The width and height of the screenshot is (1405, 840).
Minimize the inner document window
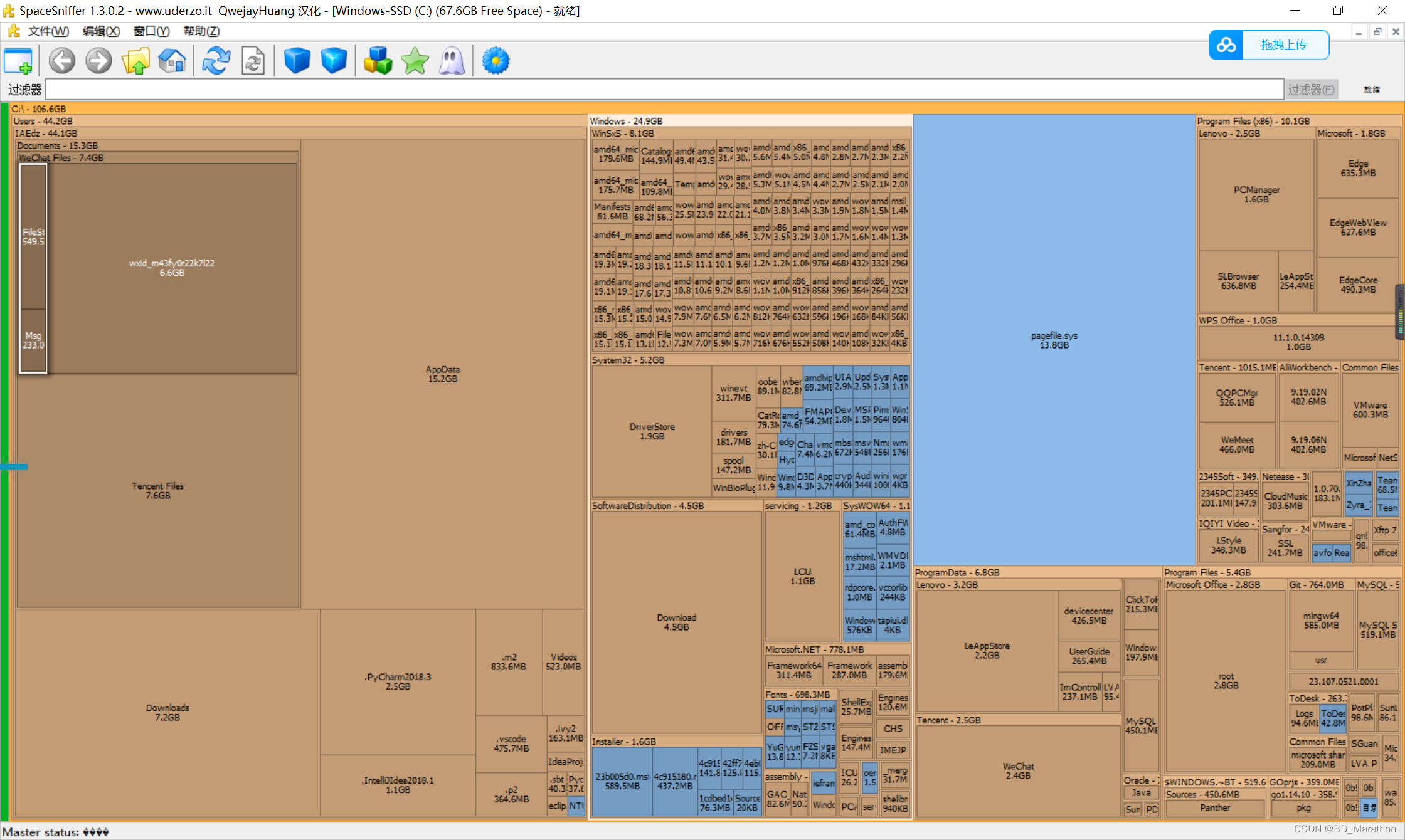tap(1359, 32)
